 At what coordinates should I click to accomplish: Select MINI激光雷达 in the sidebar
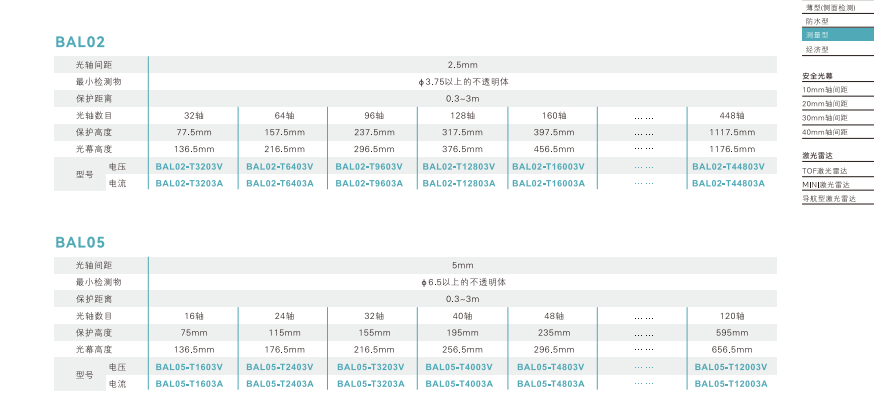pos(827,185)
